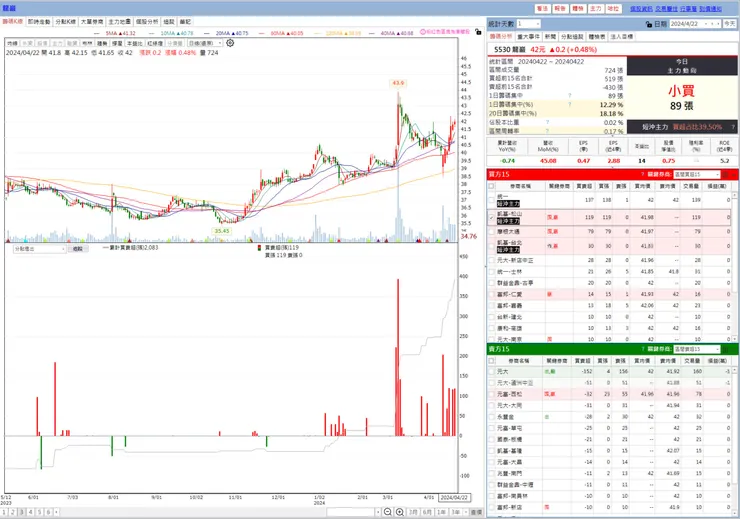Switch to the 主力地圖 tab

119,22
